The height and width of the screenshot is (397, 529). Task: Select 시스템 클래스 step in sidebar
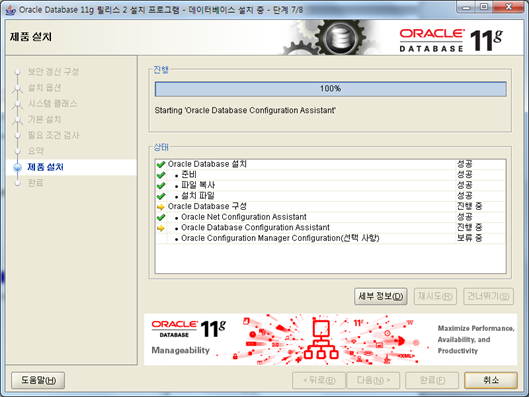click(52, 104)
